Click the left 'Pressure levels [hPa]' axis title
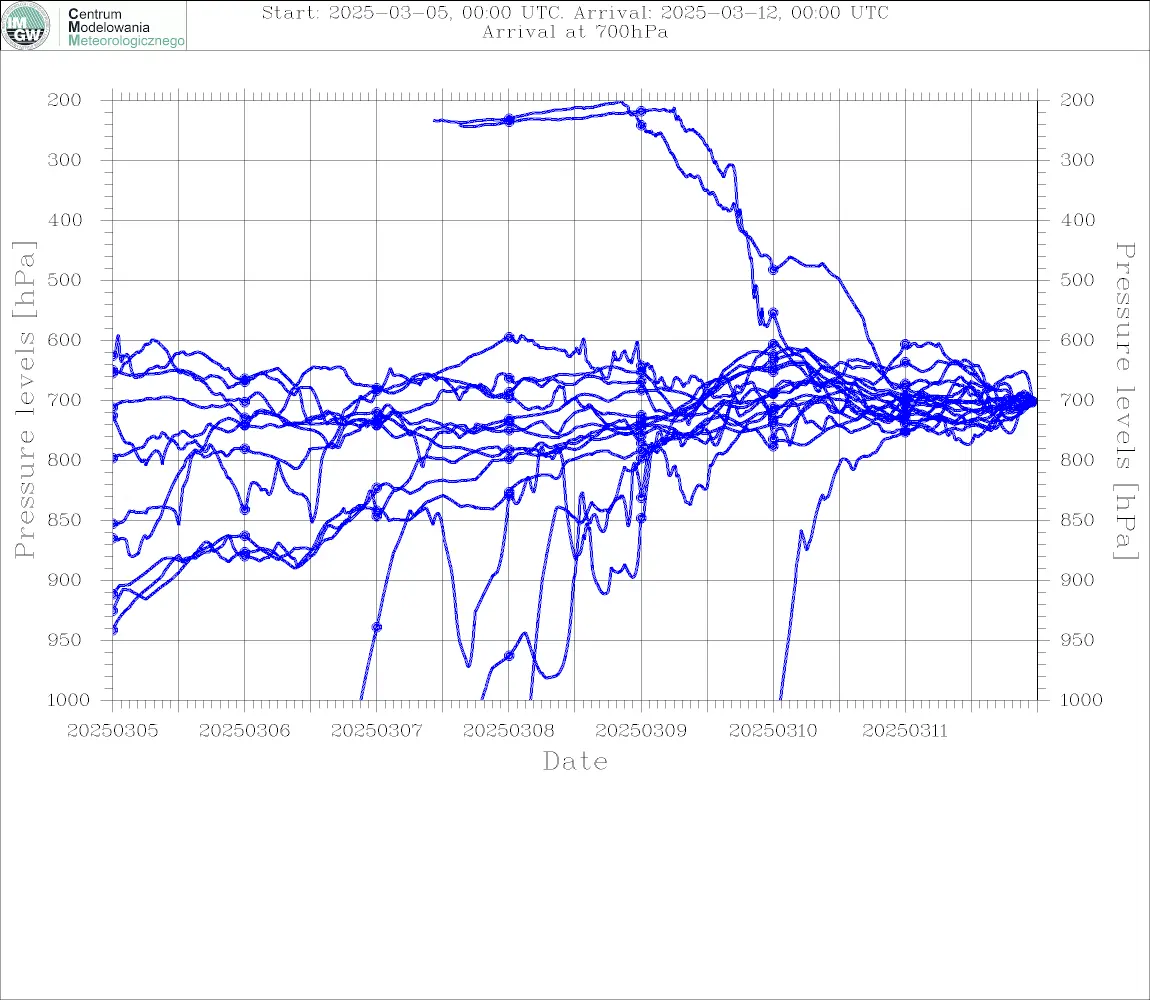1150x1000 pixels. (x=24, y=400)
